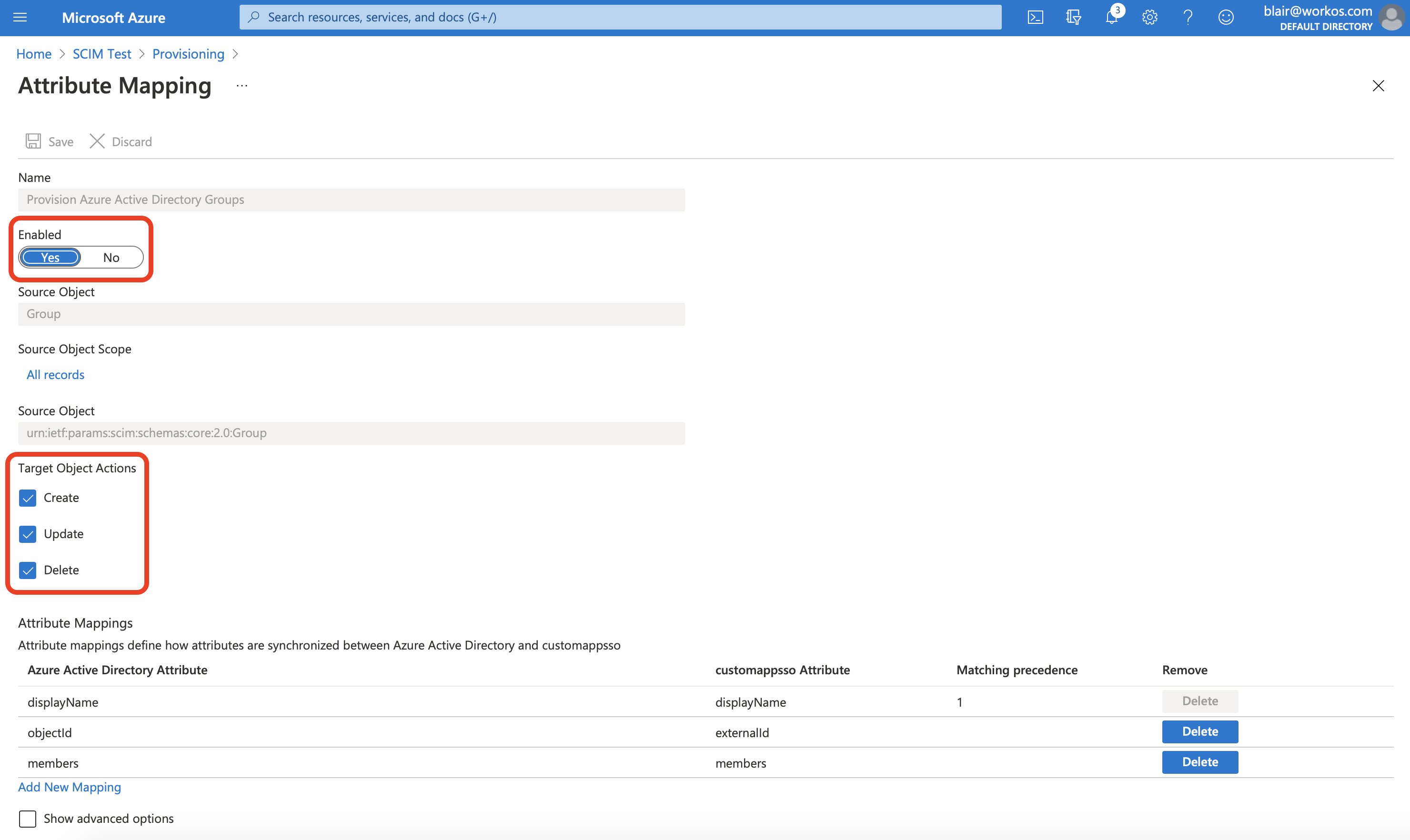
Task: Delete the members mapping
Action: point(1200,762)
